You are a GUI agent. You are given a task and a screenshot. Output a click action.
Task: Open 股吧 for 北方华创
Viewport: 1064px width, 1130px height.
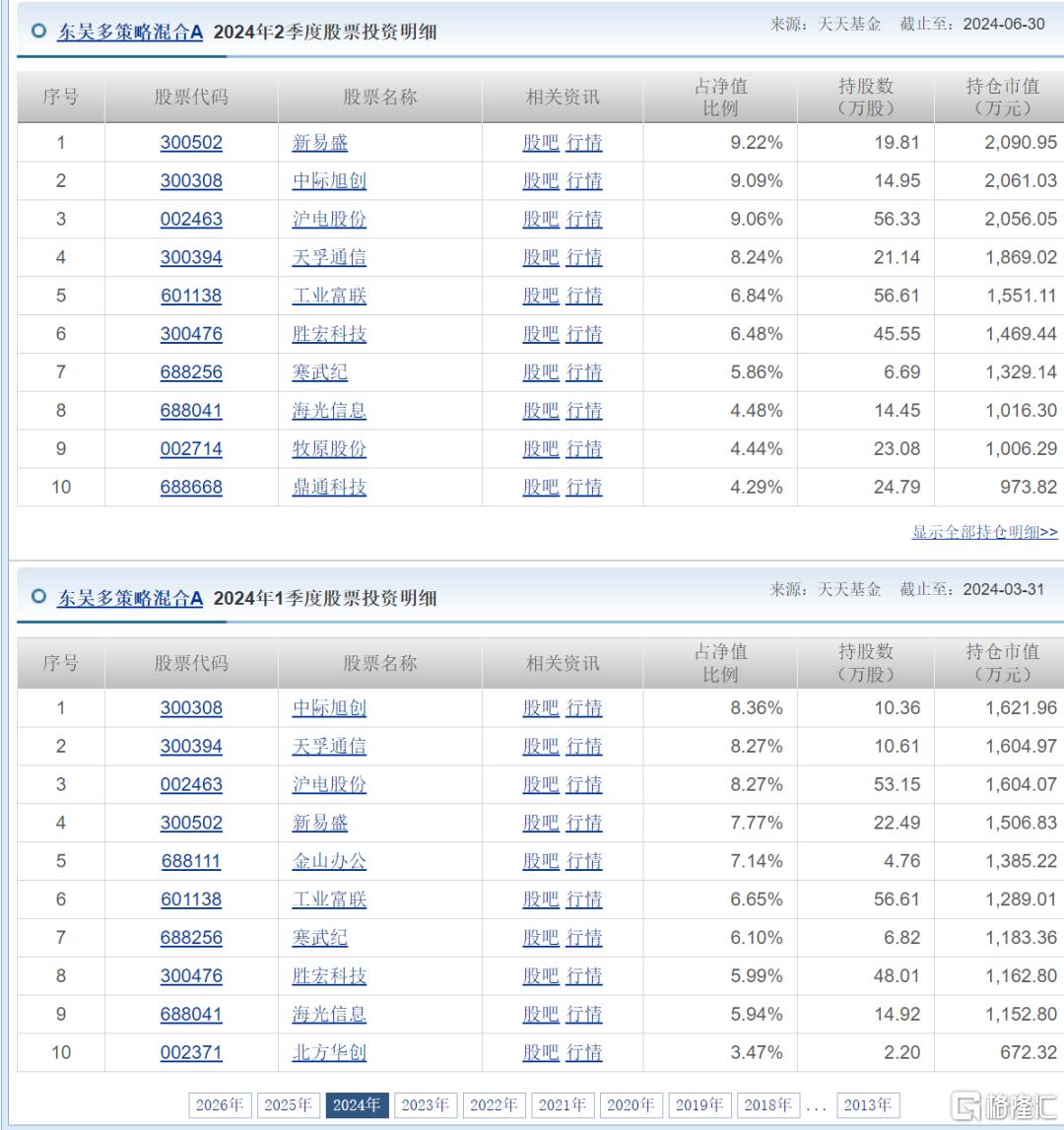(541, 1052)
